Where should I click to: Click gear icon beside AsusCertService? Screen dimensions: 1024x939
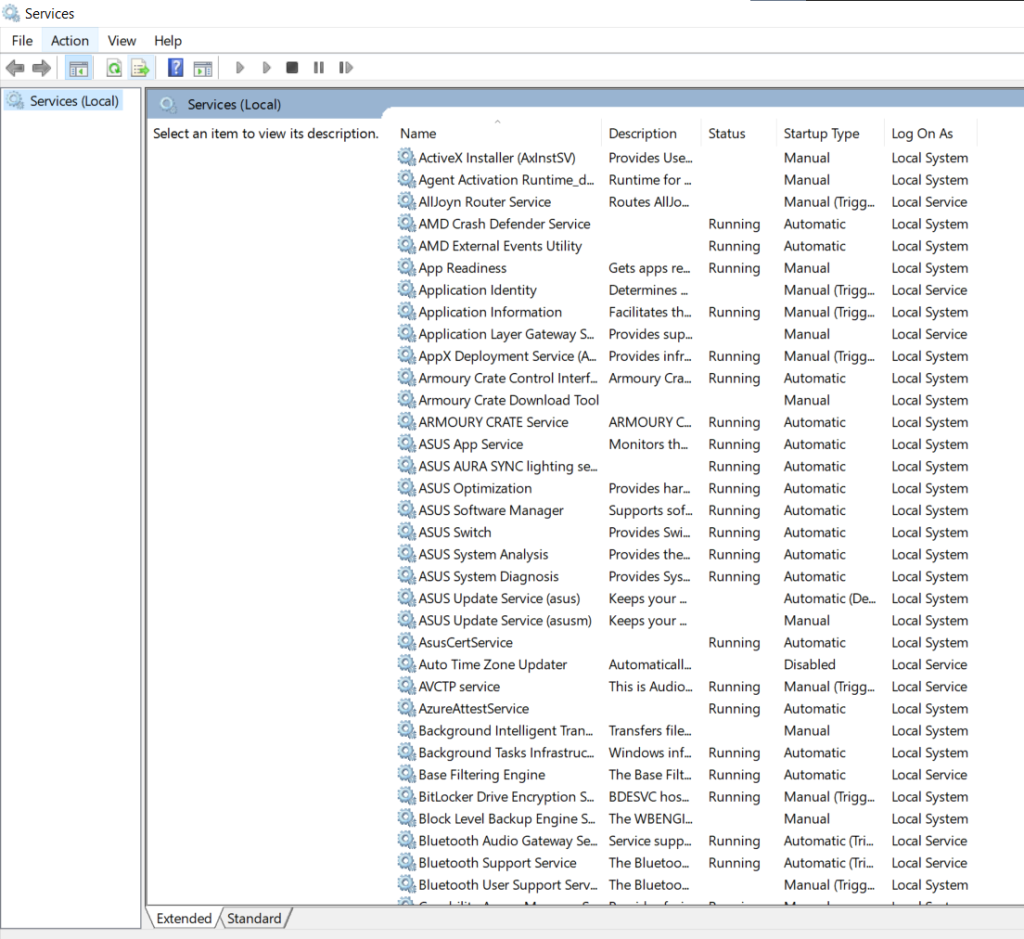click(x=407, y=642)
